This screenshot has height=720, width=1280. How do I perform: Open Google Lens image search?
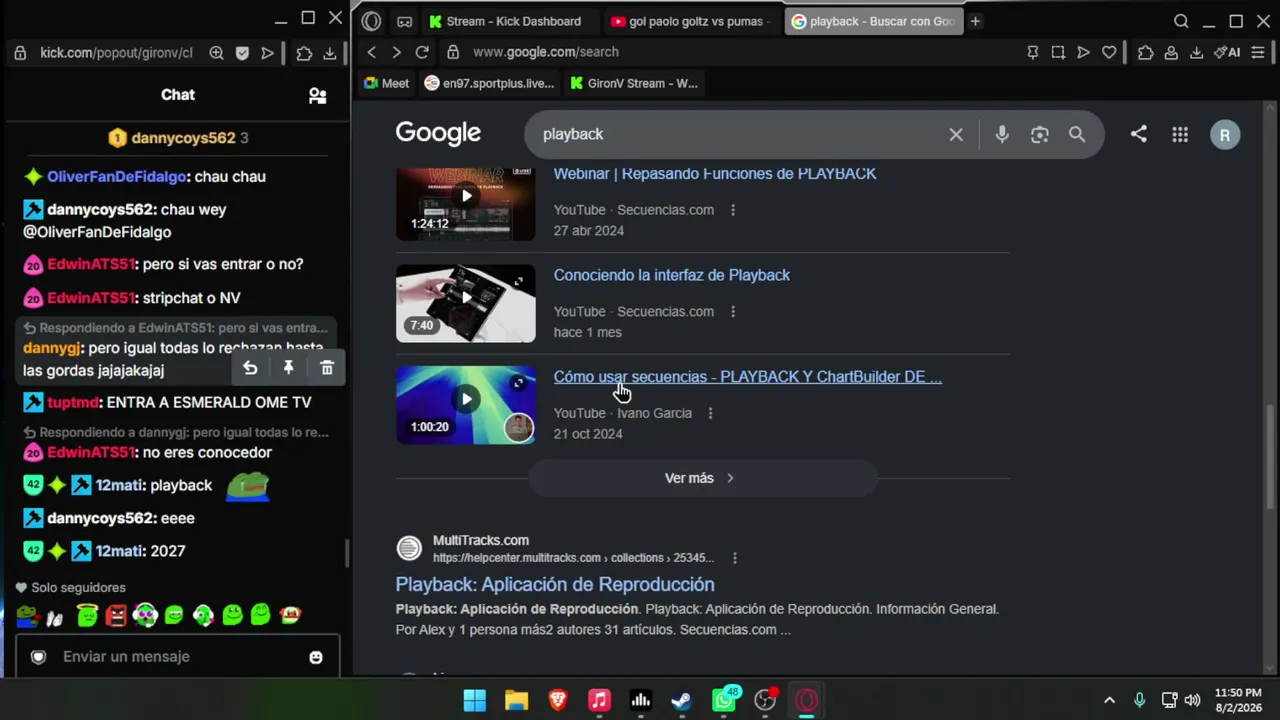click(x=1040, y=134)
